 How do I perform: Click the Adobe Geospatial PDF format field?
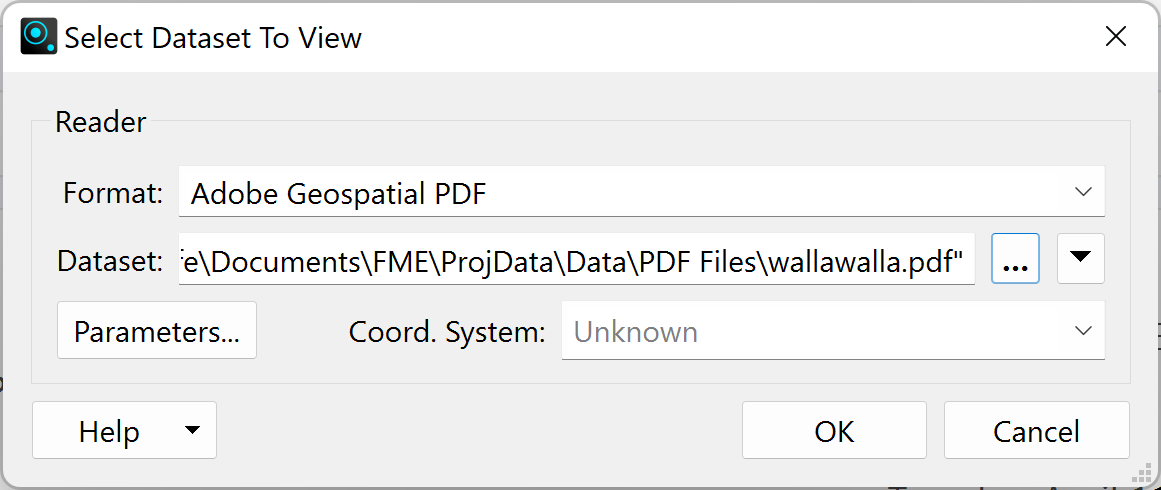[x=641, y=192]
